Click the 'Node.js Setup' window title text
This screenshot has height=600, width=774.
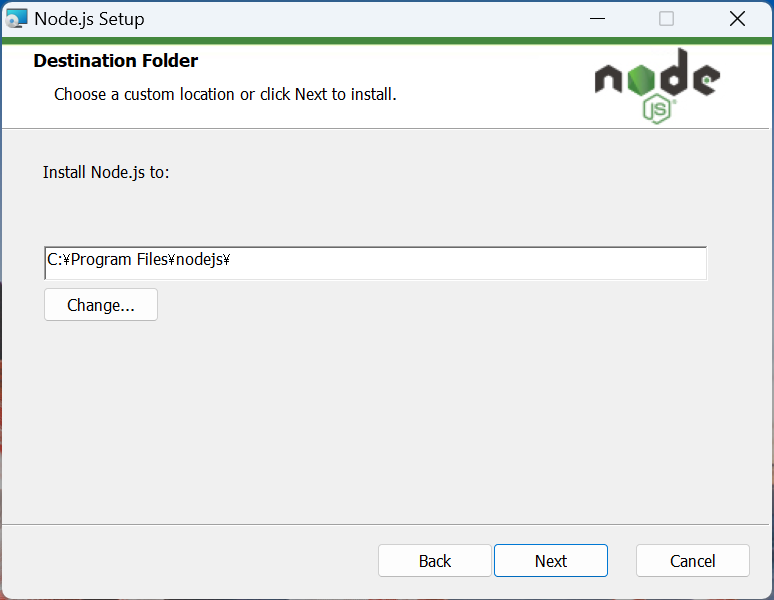tap(89, 19)
